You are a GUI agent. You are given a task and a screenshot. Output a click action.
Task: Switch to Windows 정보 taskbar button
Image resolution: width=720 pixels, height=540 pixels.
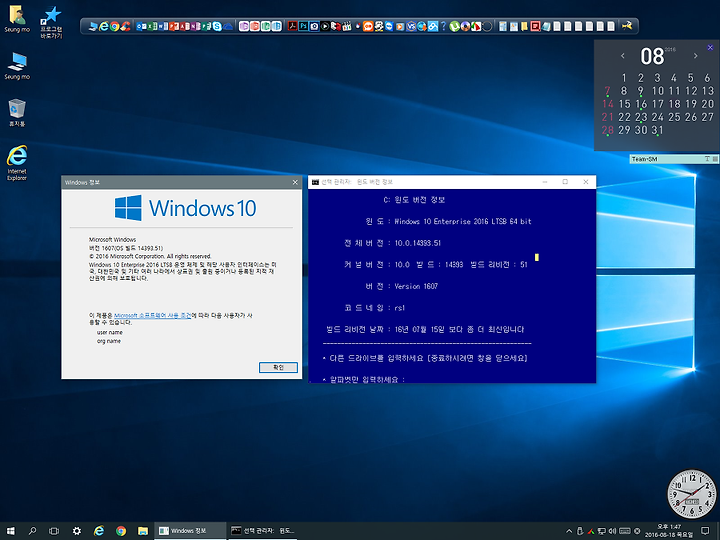(x=190, y=531)
